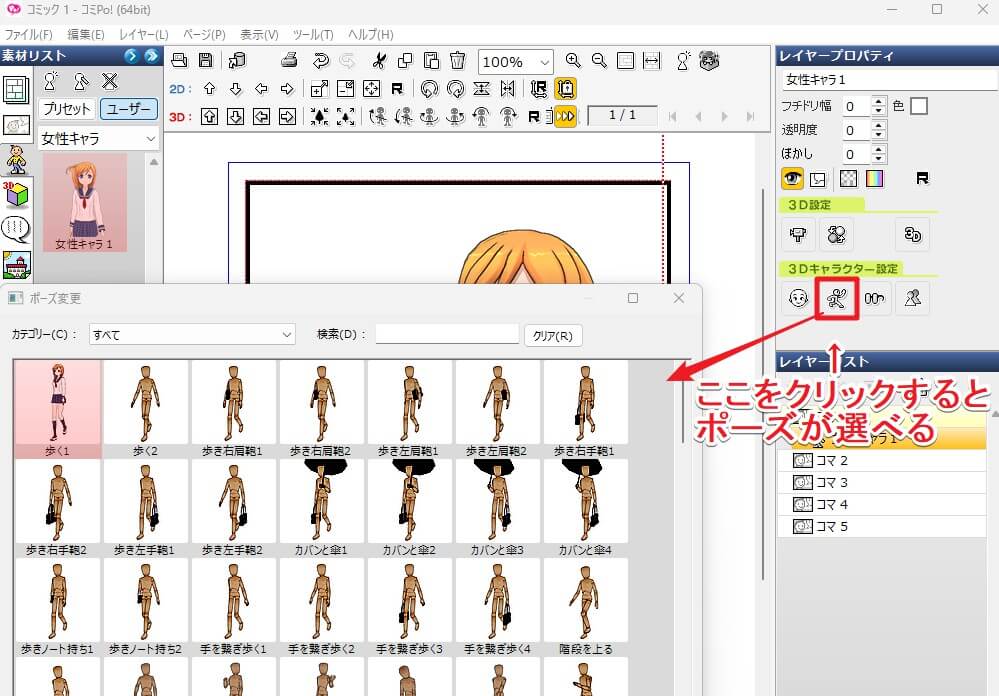Select the panel layout icon in sidebar
Screen dimensions: 999x696
(16, 89)
